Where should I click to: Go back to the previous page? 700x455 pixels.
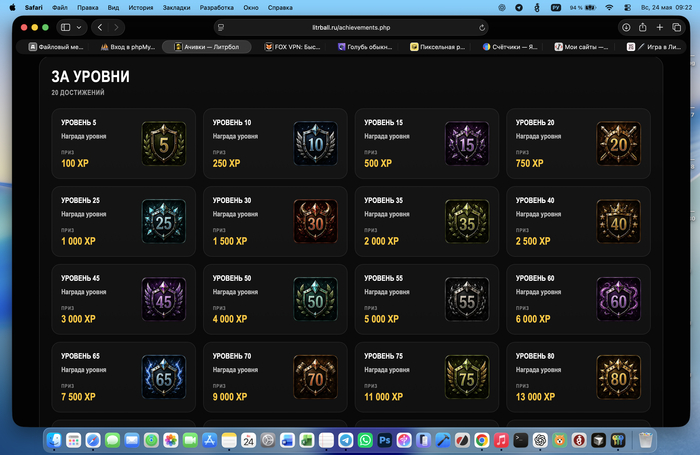[x=100, y=27]
